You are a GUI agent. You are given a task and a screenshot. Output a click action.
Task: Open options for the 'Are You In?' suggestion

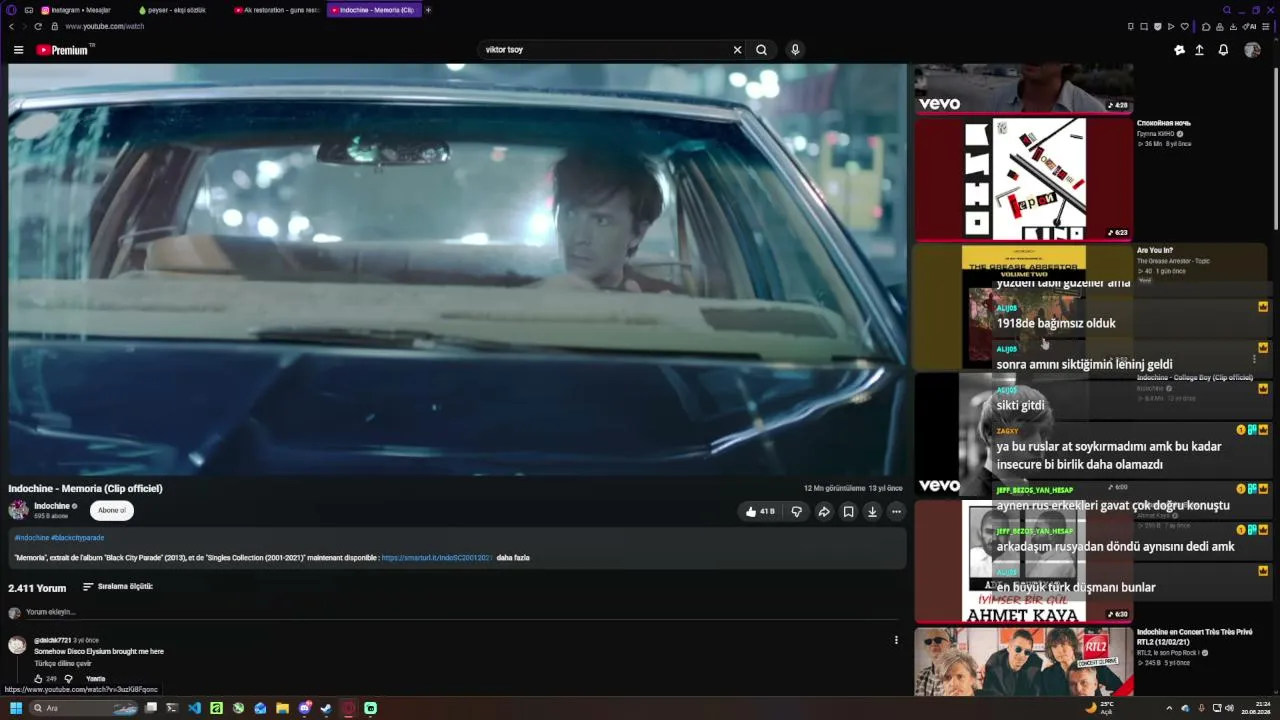pyautogui.click(x=1254, y=359)
